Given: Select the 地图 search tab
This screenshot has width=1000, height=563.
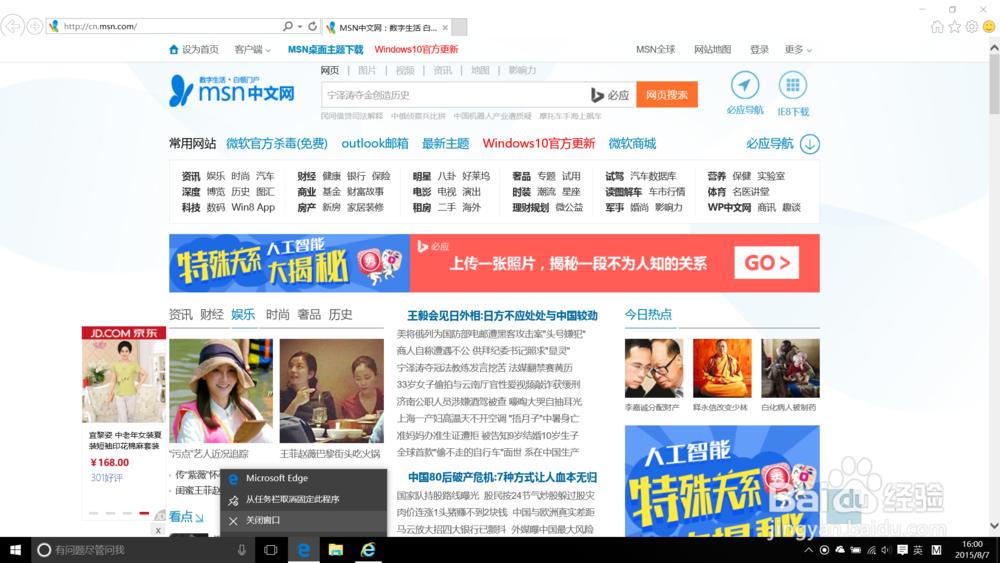Looking at the screenshot, I should [x=480, y=70].
